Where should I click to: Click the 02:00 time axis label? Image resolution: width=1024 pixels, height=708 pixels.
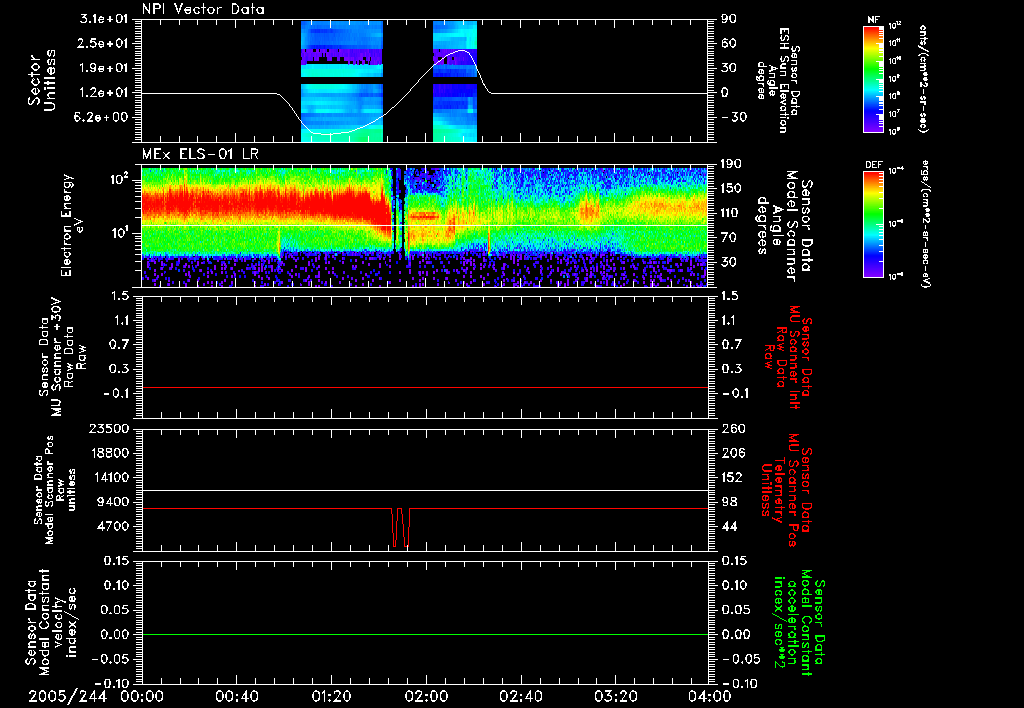tap(426, 696)
